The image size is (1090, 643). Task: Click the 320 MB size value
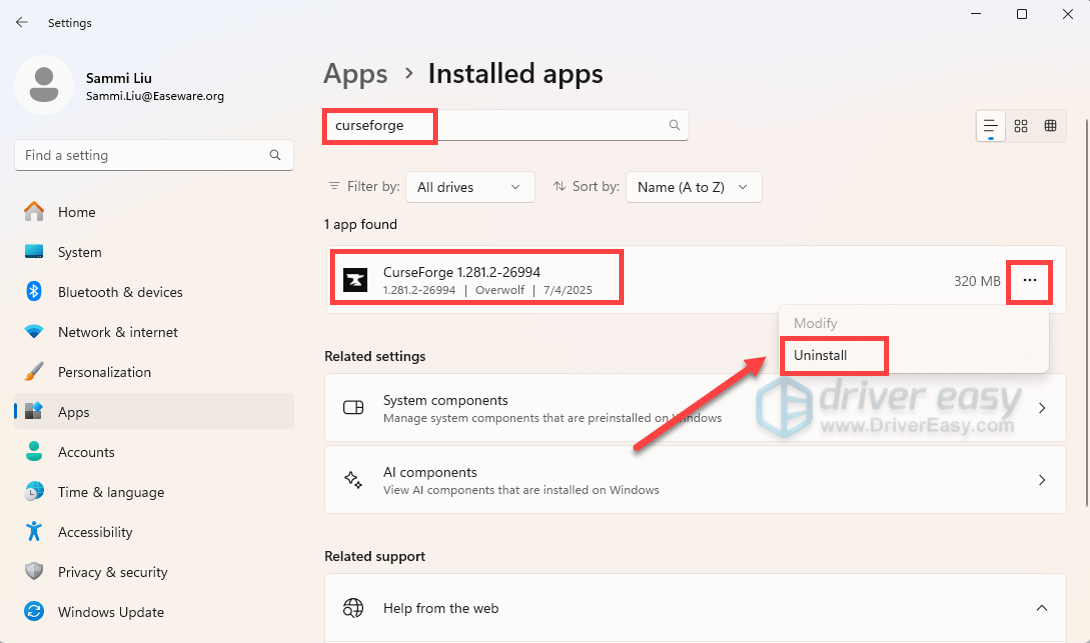tap(977, 281)
